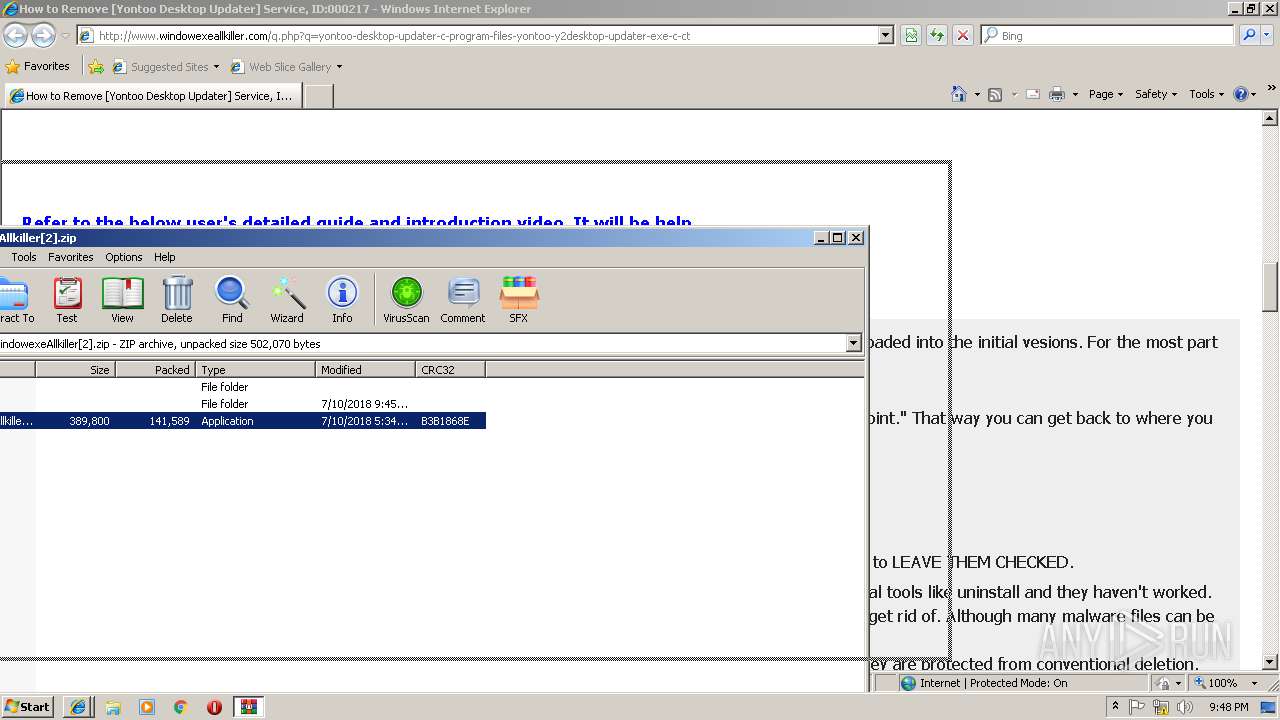Open Windows Explorer from taskbar
Image resolution: width=1280 pixels, height=720 pixels.
coord(113,707)
